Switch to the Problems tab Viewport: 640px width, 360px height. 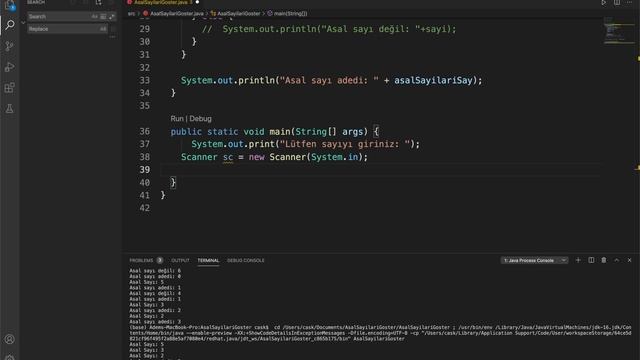point(141,260)
